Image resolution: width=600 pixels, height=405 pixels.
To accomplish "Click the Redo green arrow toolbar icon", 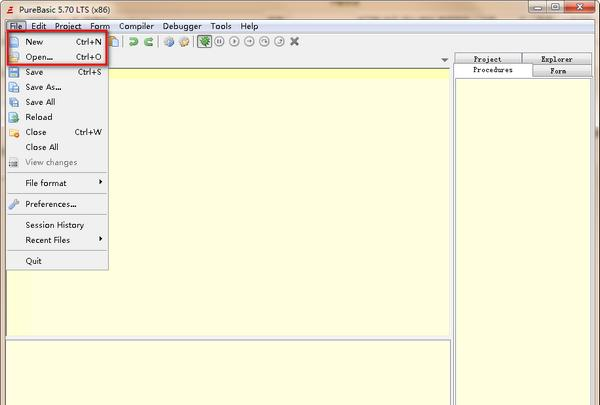I will point(148,42).
